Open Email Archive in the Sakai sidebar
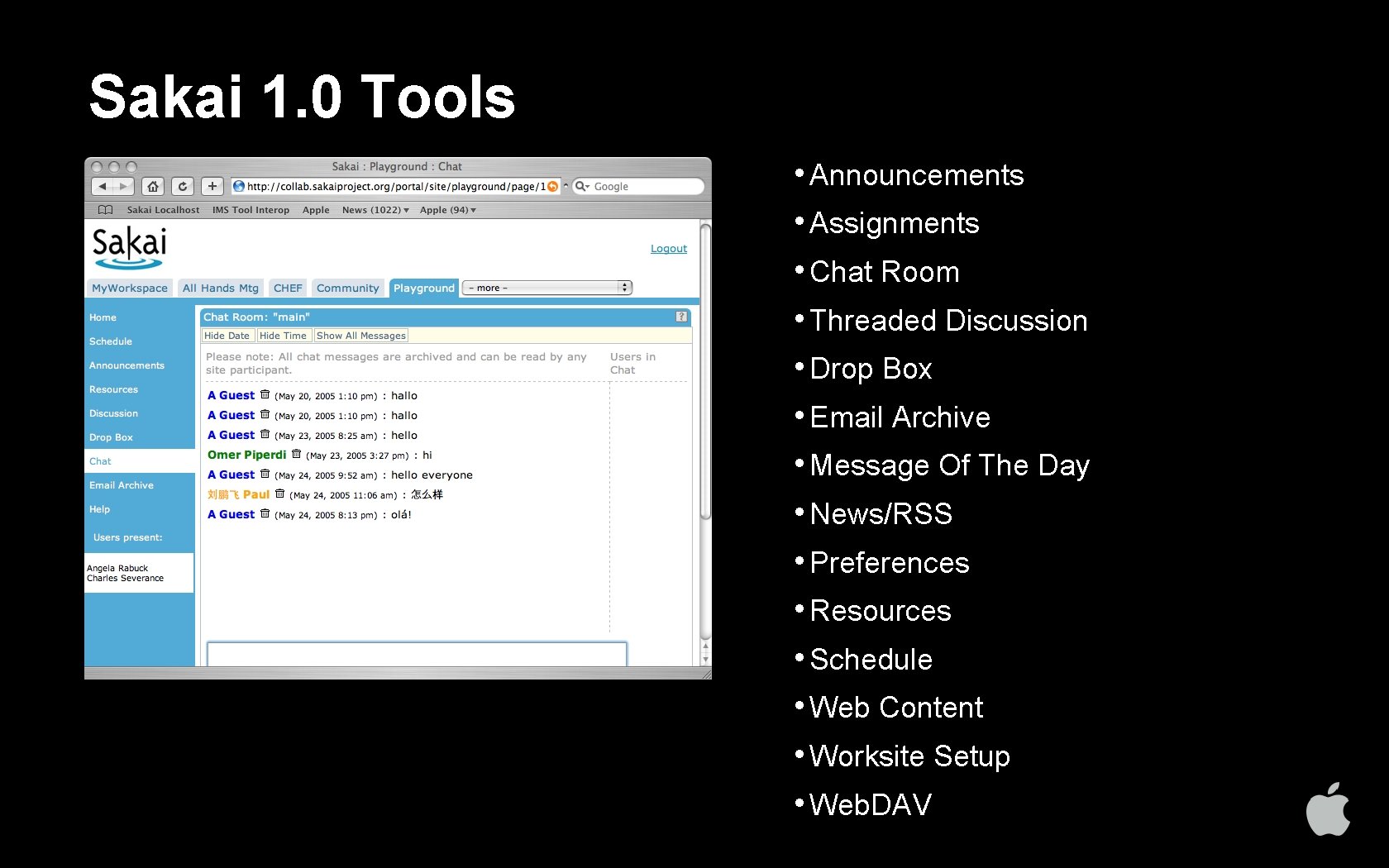Viewport: 1389px width, 868px height. tap(122, 485)
